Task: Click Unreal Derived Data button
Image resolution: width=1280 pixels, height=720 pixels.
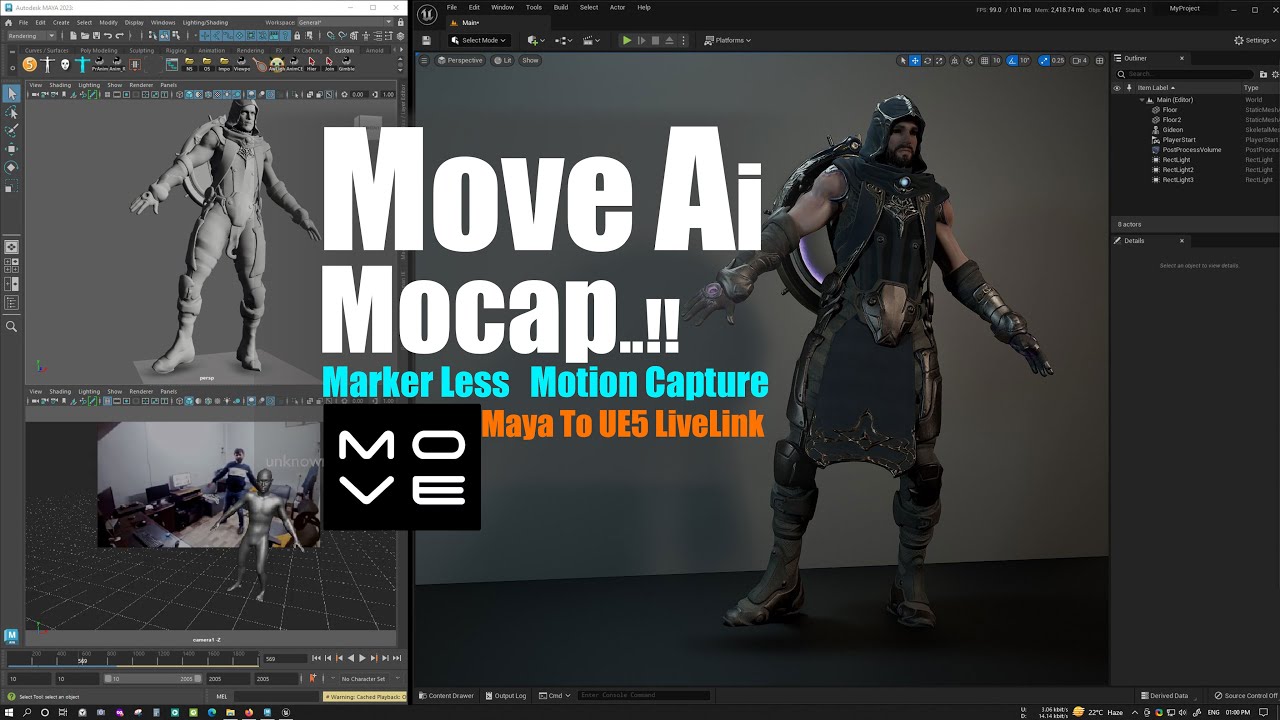Action: [x=1164, y=695]
